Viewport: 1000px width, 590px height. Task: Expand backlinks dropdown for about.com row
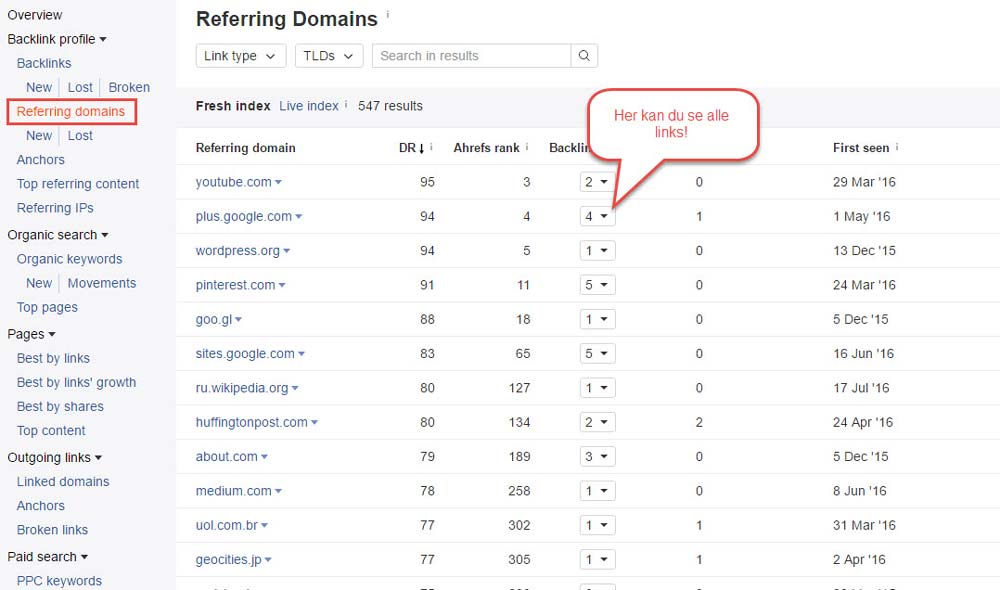tap(598, 457)
